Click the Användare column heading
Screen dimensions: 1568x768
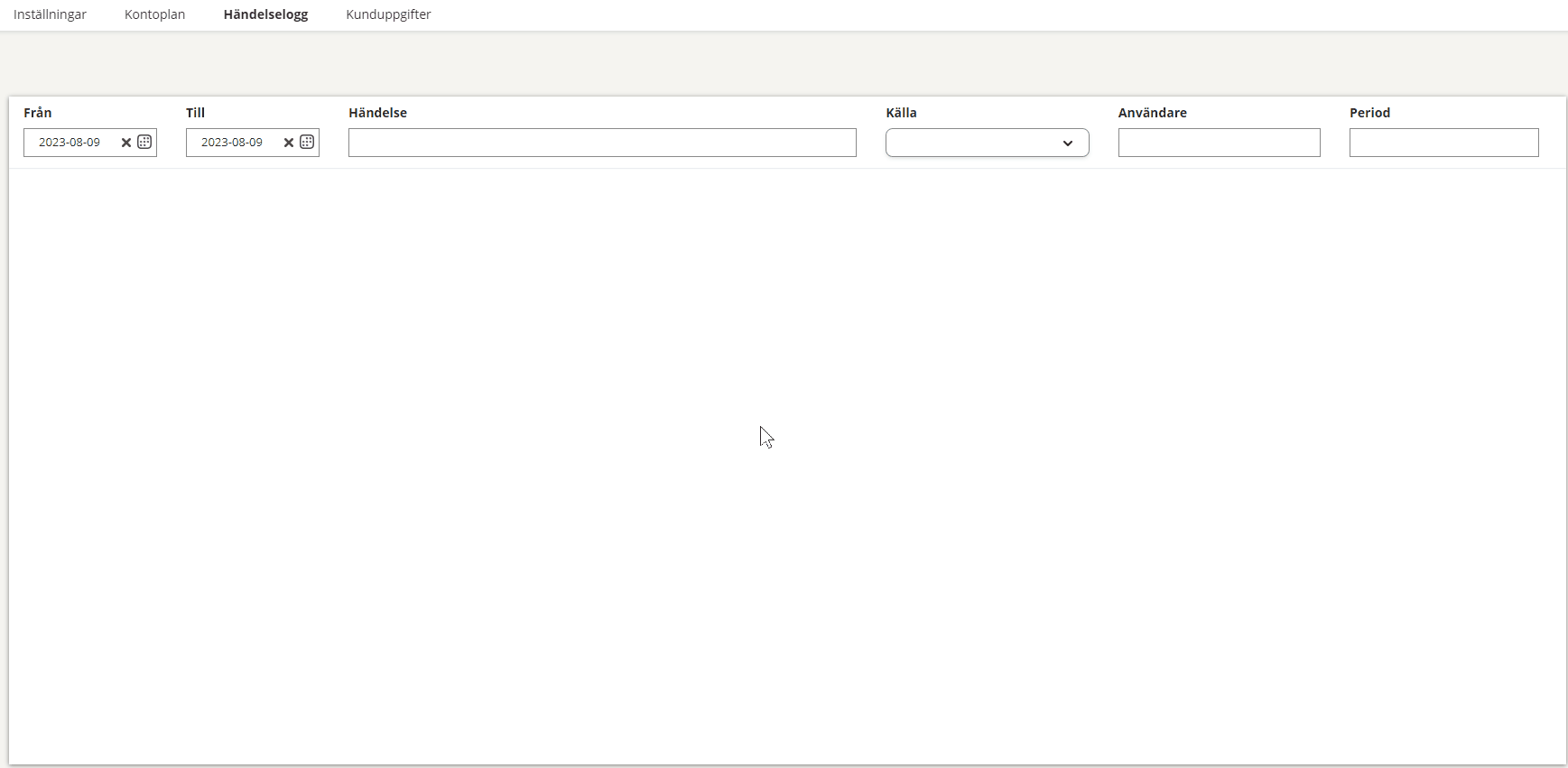pos(1152,113)
